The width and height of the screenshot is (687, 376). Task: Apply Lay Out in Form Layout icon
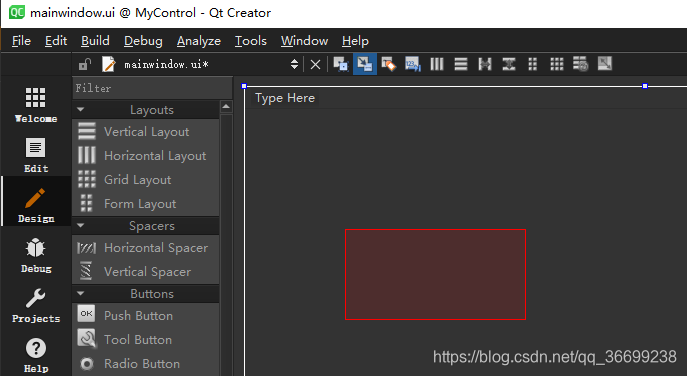click(533, 64)
